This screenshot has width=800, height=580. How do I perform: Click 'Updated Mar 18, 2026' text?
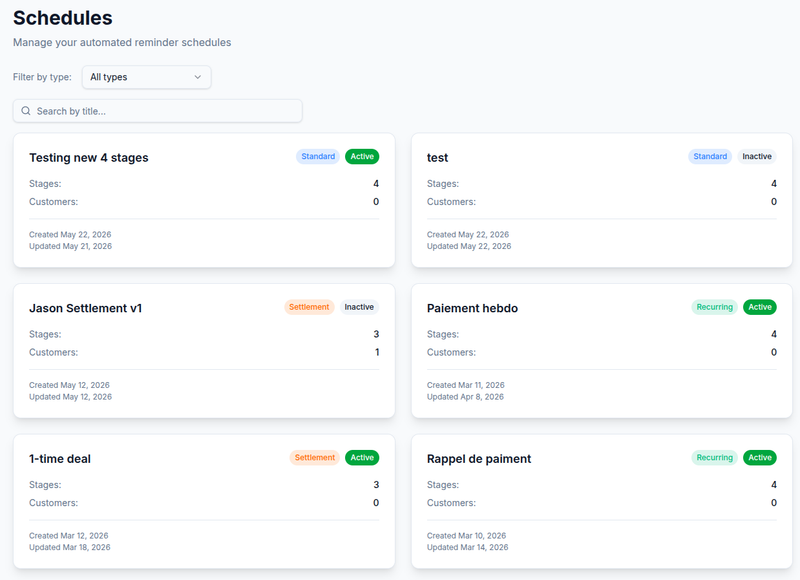(70, 547)
